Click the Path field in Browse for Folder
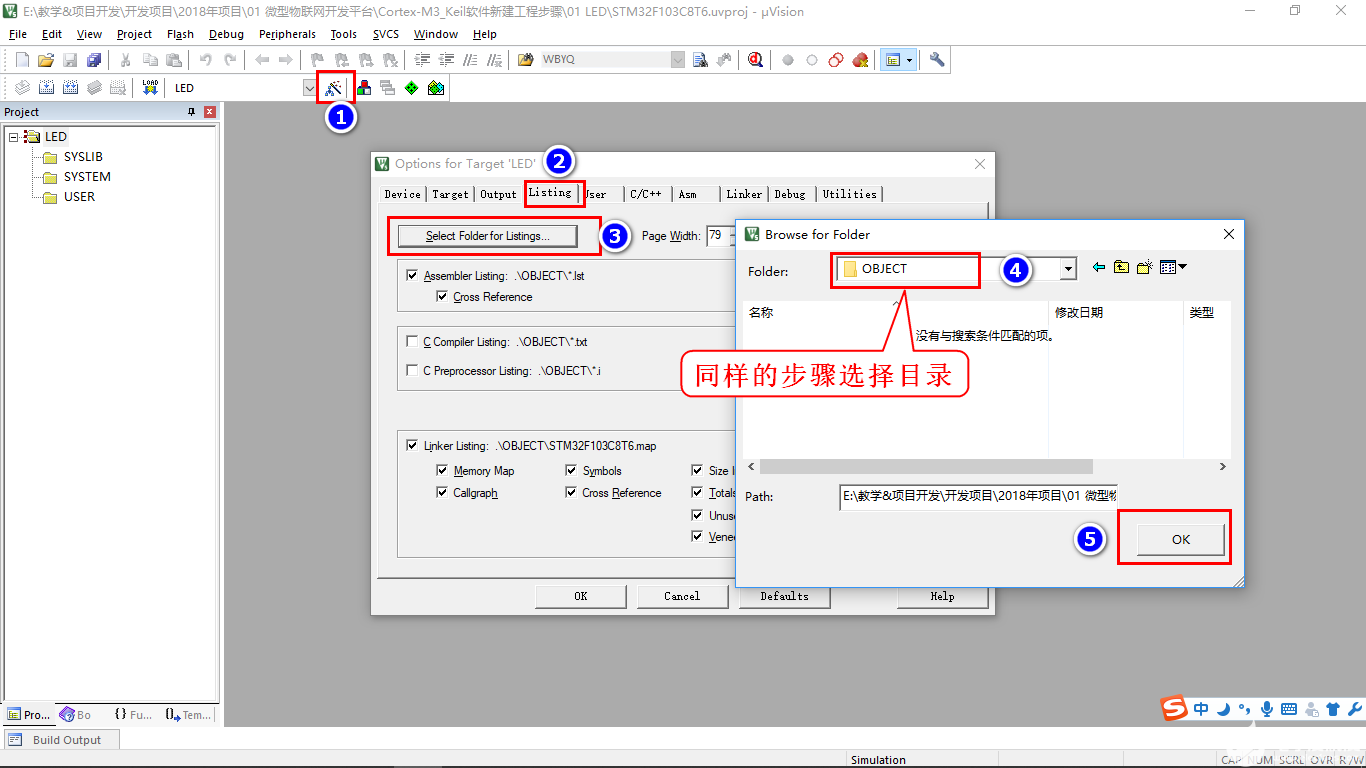The height and width of the screenshot is (768, 1366). 978,497
